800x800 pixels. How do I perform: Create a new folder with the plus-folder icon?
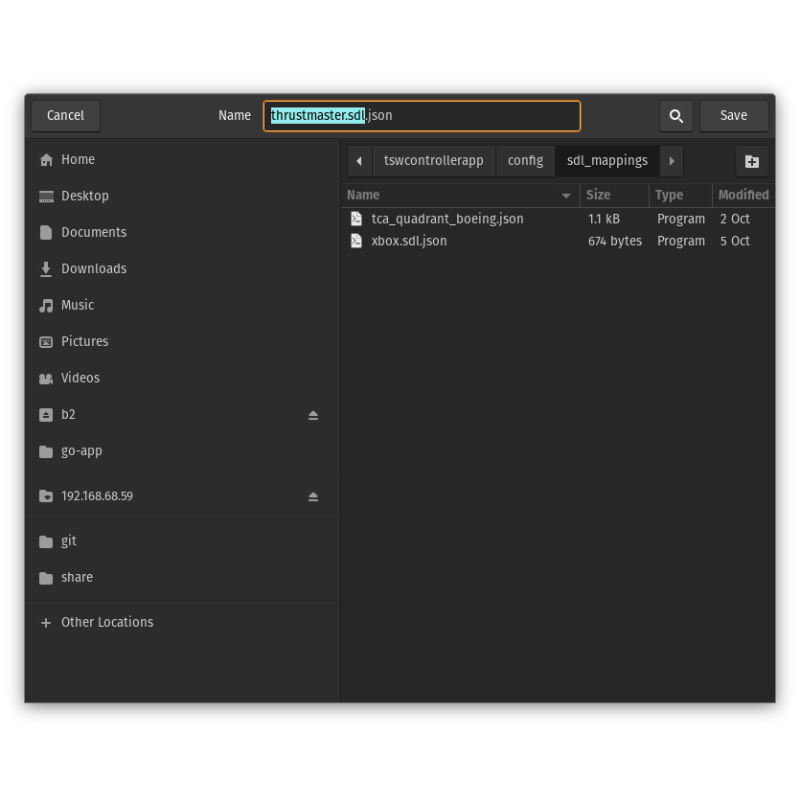tap(752, 161)
